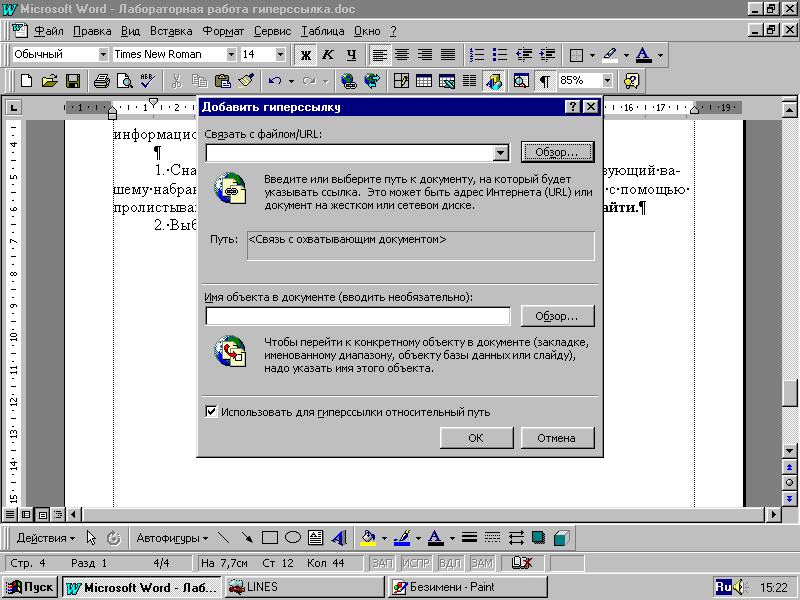This screenshot has height=600, width=800.
Task: Open the font size 14 dropdown
Action: [280, 54]
